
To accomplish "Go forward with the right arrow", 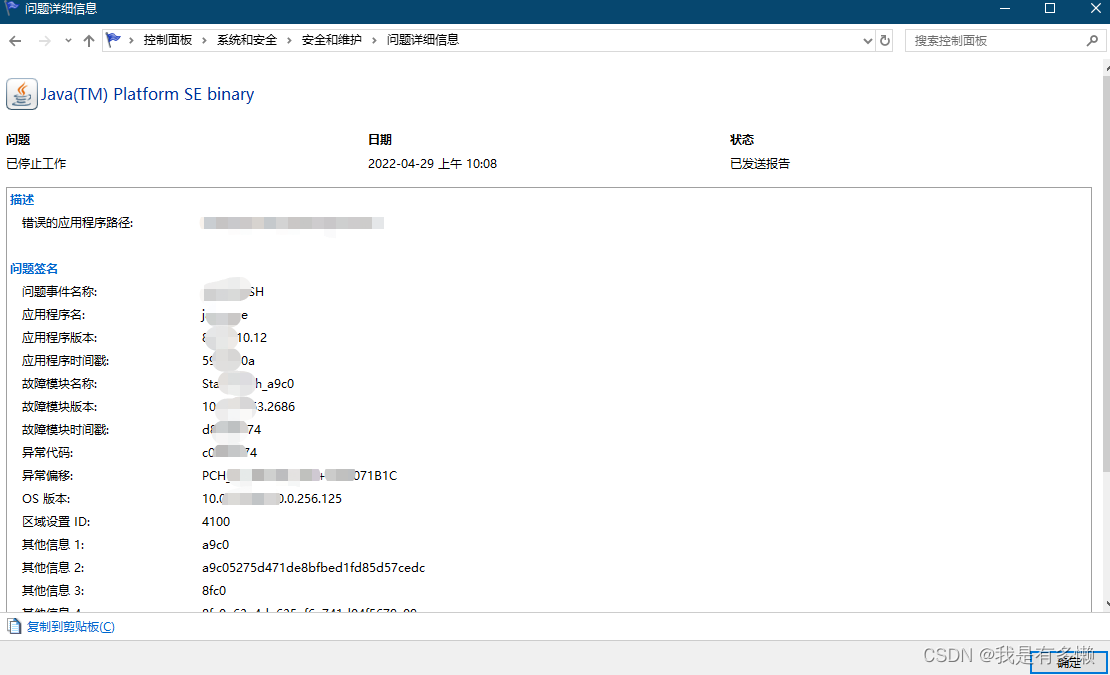I will [x=45, y=41].
